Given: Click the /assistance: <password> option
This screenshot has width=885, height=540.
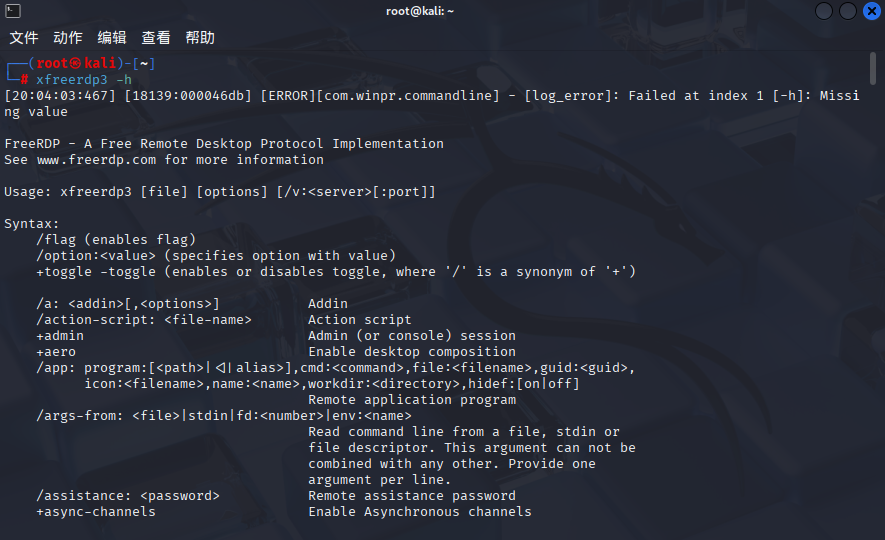Looking at the screenshot, I should [x=128, y=496].
